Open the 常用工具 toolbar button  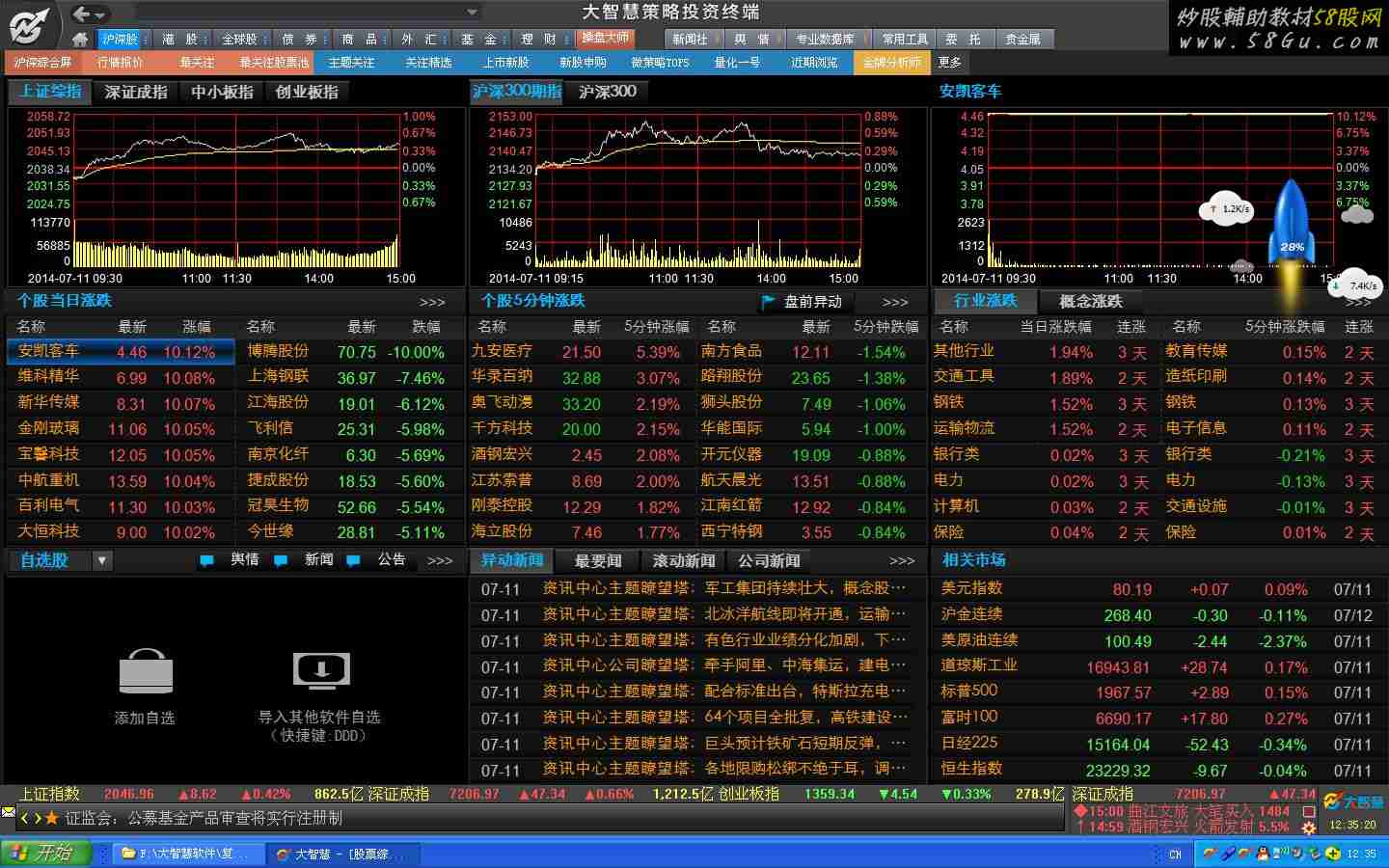point(905,40)
